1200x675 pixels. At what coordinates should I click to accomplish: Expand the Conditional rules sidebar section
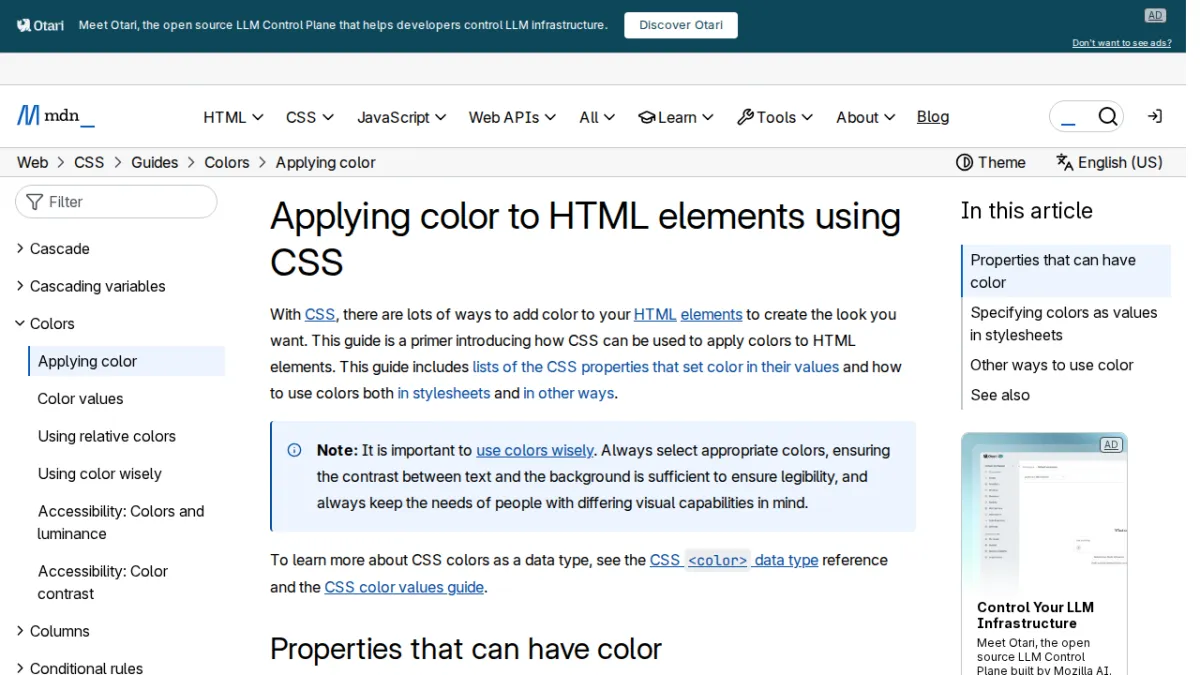click(x=80, y=668)
